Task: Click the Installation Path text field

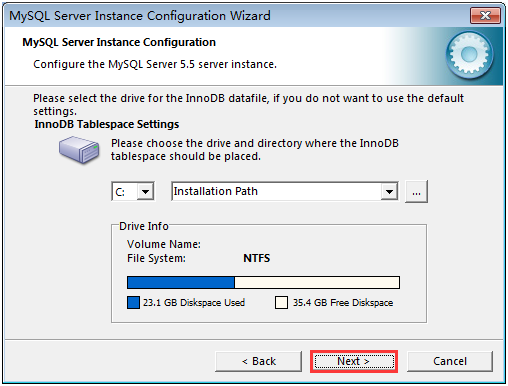Action: [x=276, y=192]
